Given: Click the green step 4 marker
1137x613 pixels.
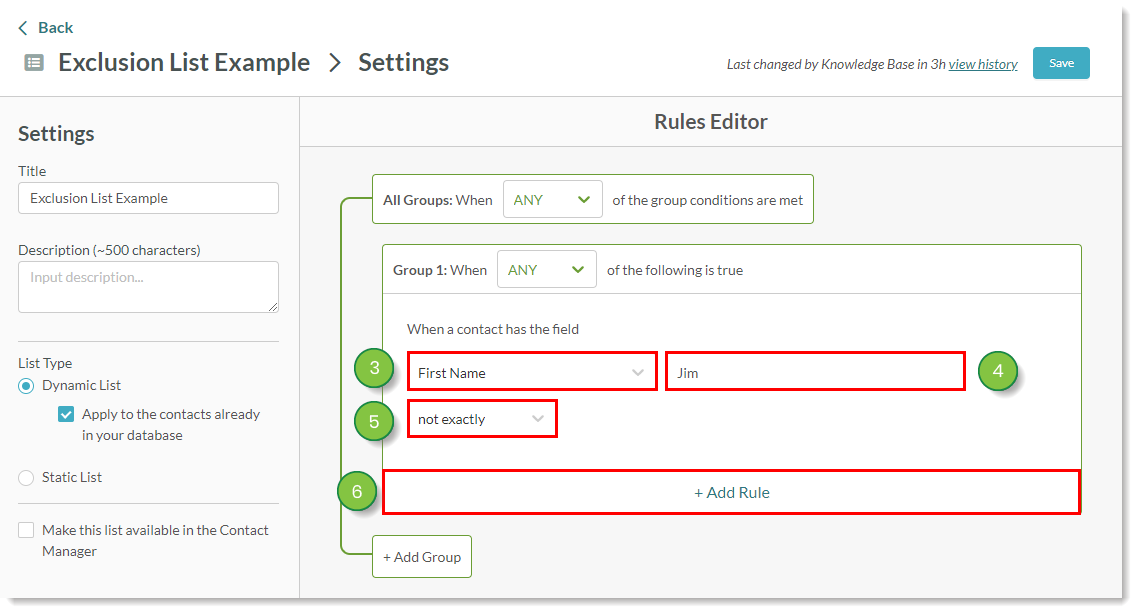Looking at the screenshot, I should [997, 371].
